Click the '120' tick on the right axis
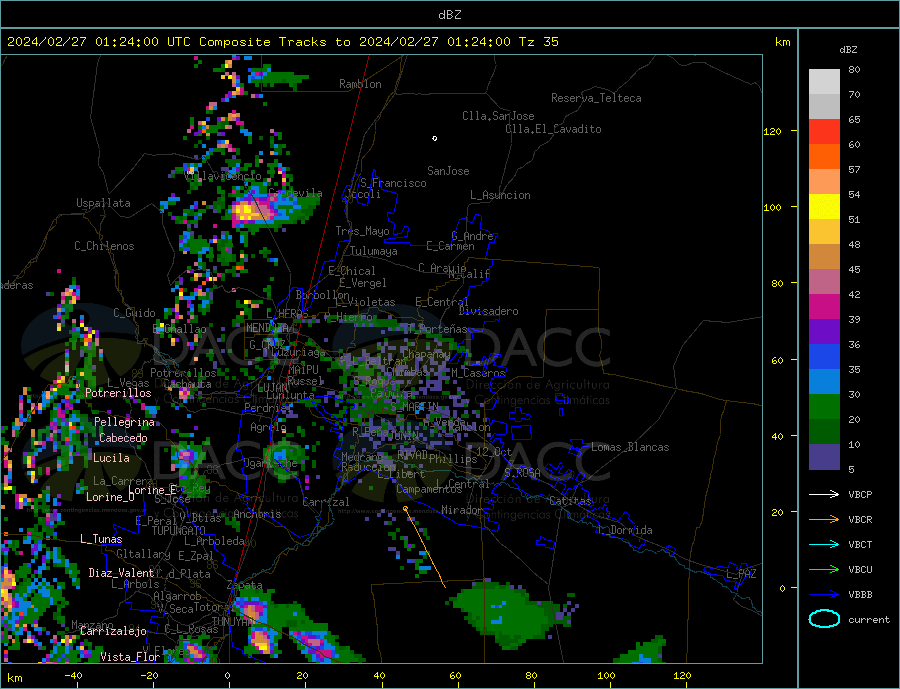Viewport: 900px width, 689px height. click(773, 131)
